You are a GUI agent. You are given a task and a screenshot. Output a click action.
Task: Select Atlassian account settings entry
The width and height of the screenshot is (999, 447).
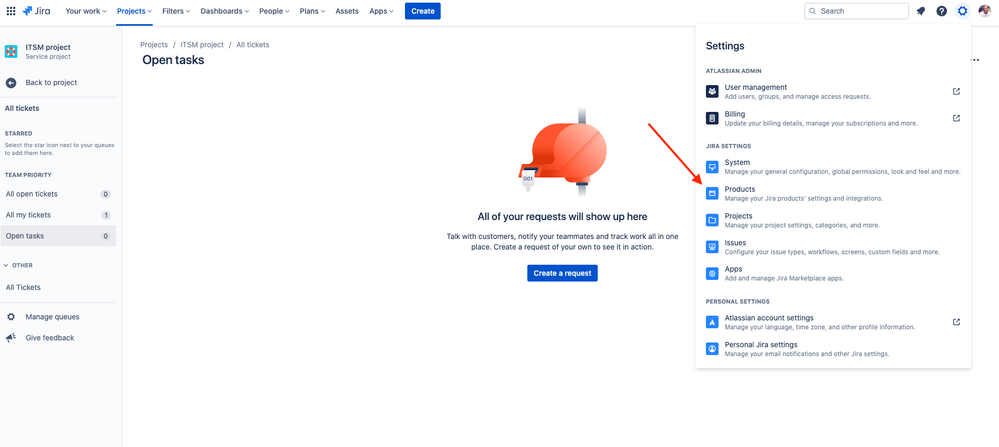[833, 322]
